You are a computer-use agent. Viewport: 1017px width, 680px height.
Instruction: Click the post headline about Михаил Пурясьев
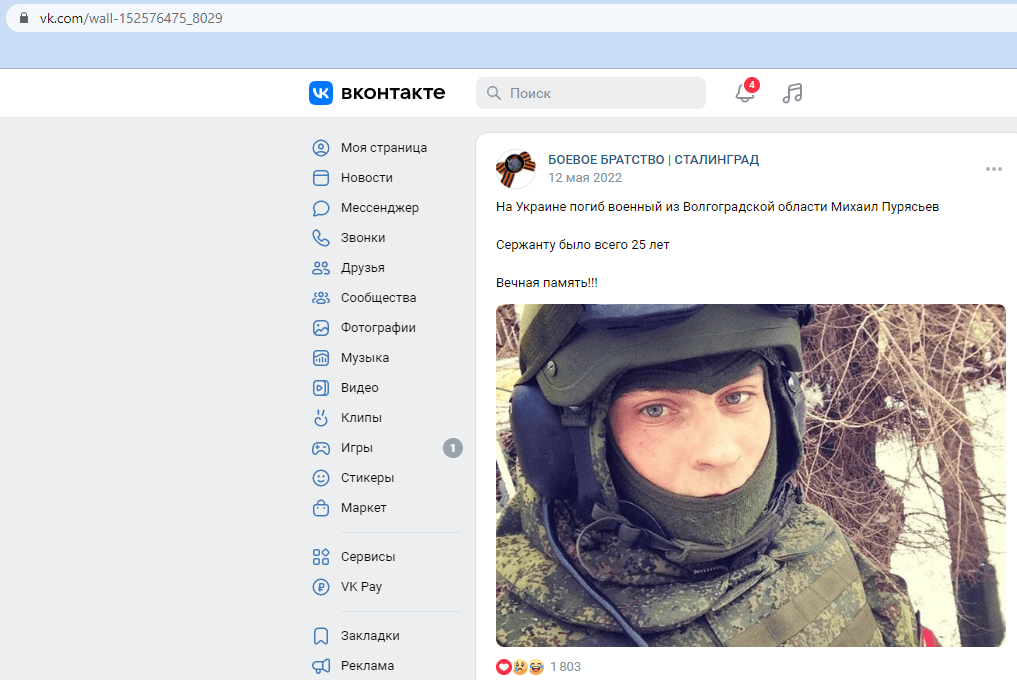click(x=717, y=207)
